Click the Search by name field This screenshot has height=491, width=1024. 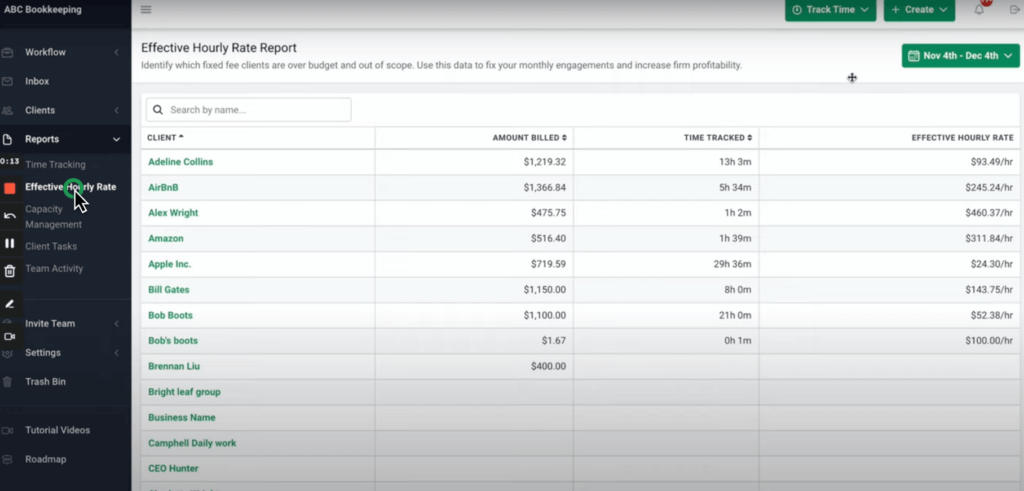coord(248,110)
